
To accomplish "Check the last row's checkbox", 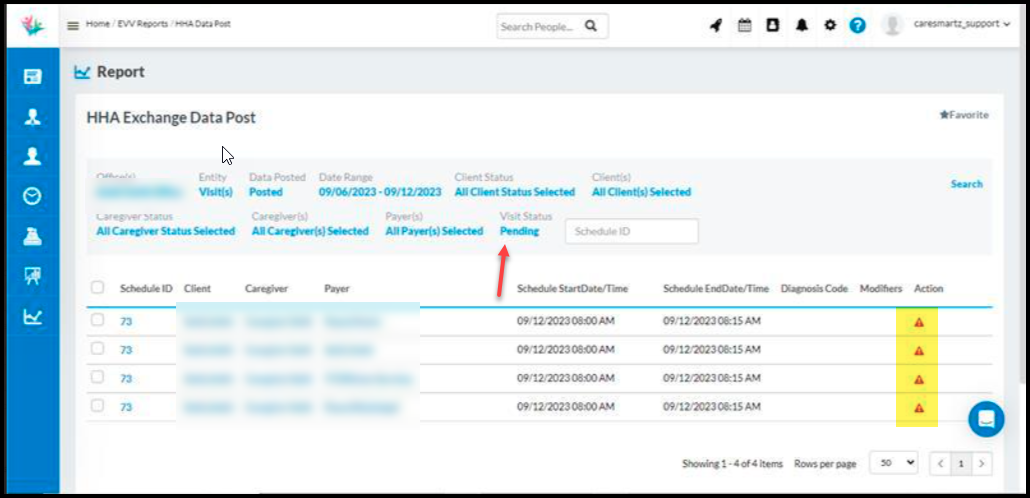I will 98,406.
